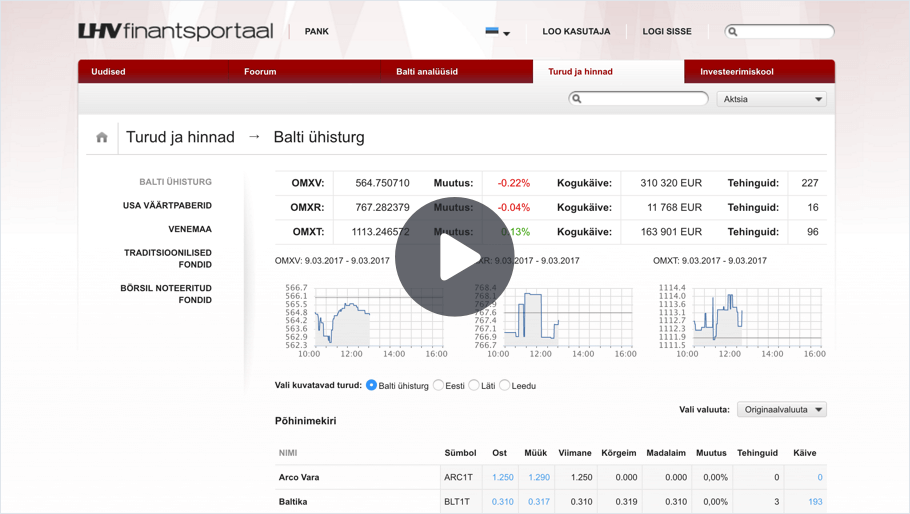Open the Uudised tab
Image resolution: width=910 pixels, height=514 pixels.
(154, 71)
